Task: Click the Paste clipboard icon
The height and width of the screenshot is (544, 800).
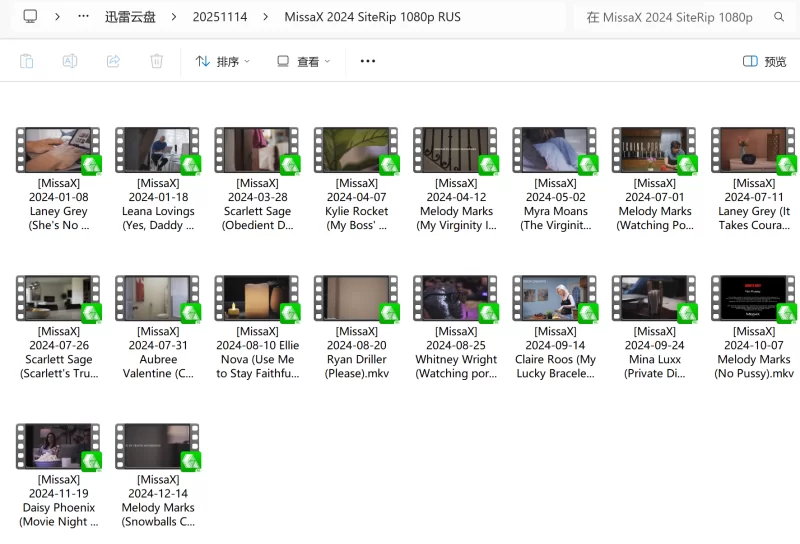Action: [x=27, y=61]
